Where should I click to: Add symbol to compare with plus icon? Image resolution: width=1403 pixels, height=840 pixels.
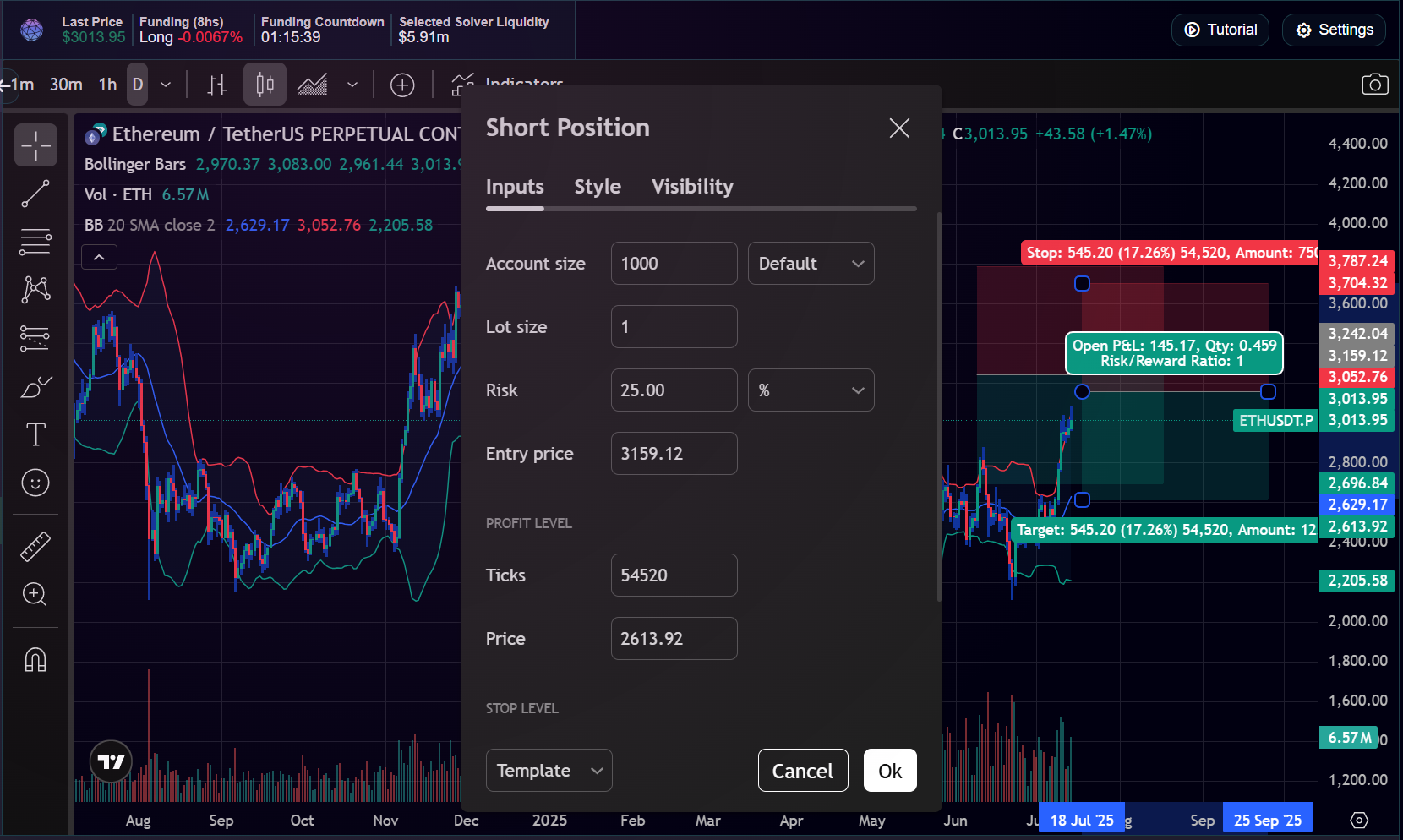point(402,85)
